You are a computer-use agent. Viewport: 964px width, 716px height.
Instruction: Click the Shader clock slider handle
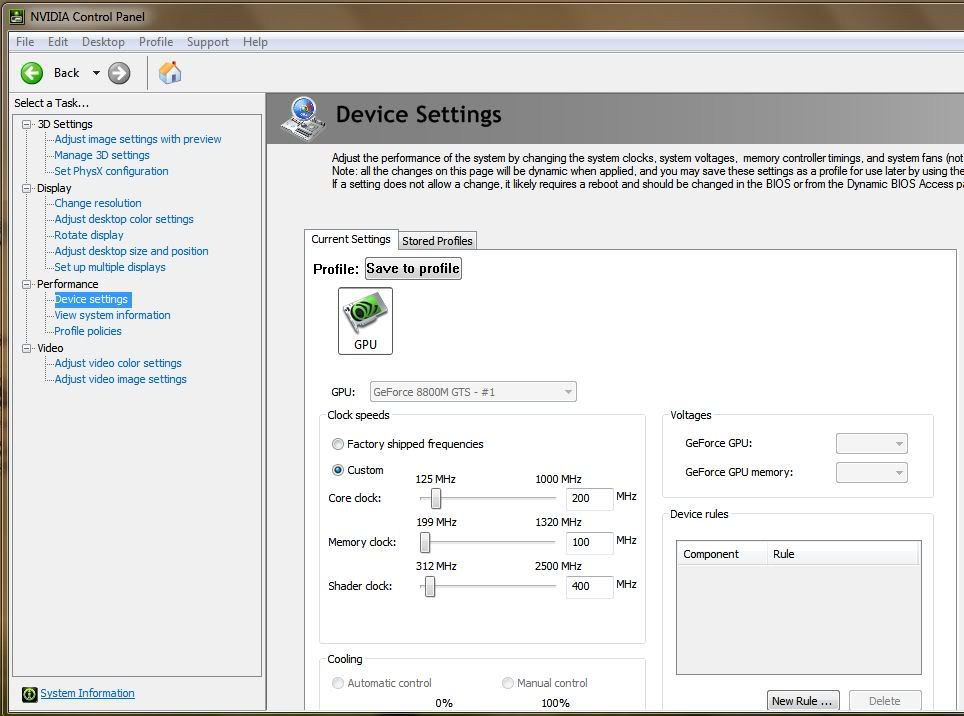click(430, 586)
